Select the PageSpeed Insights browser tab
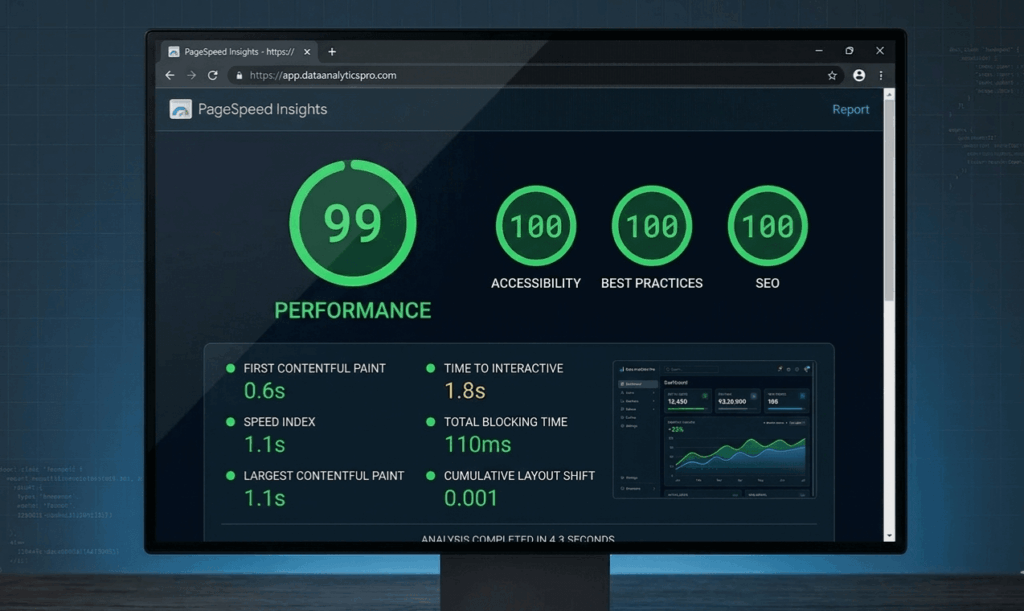Viewport: 1024px width, 611px height. point(238,52)
